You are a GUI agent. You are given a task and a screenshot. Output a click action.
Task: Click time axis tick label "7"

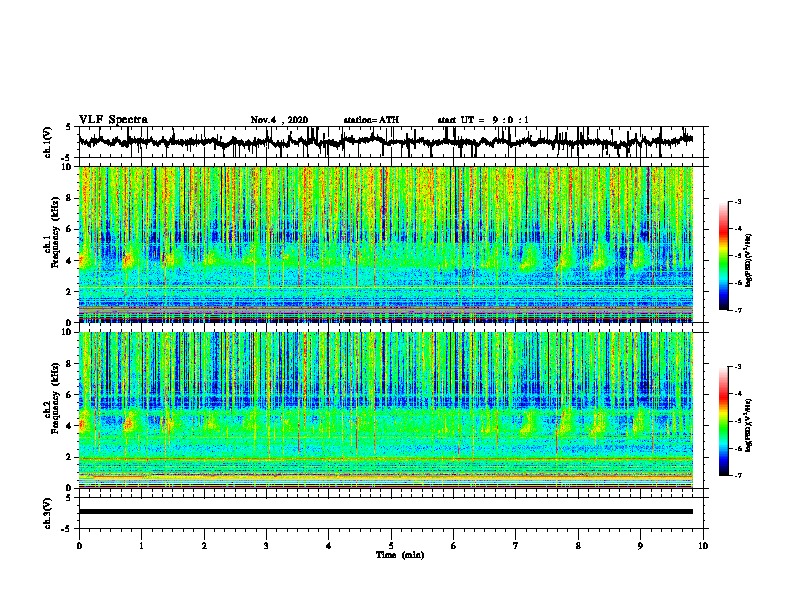tap(516, 546)
